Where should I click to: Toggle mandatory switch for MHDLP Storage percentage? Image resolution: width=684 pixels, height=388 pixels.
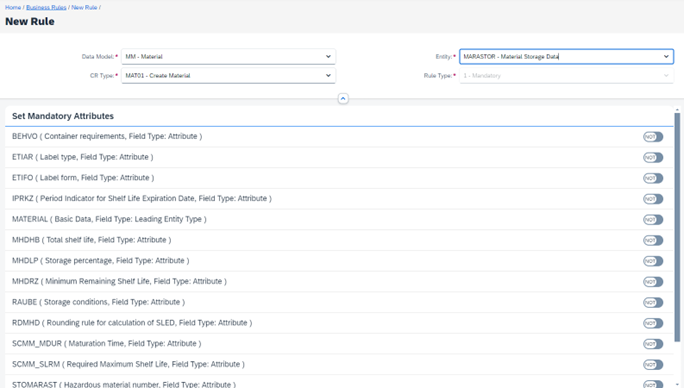pos(653,261)
